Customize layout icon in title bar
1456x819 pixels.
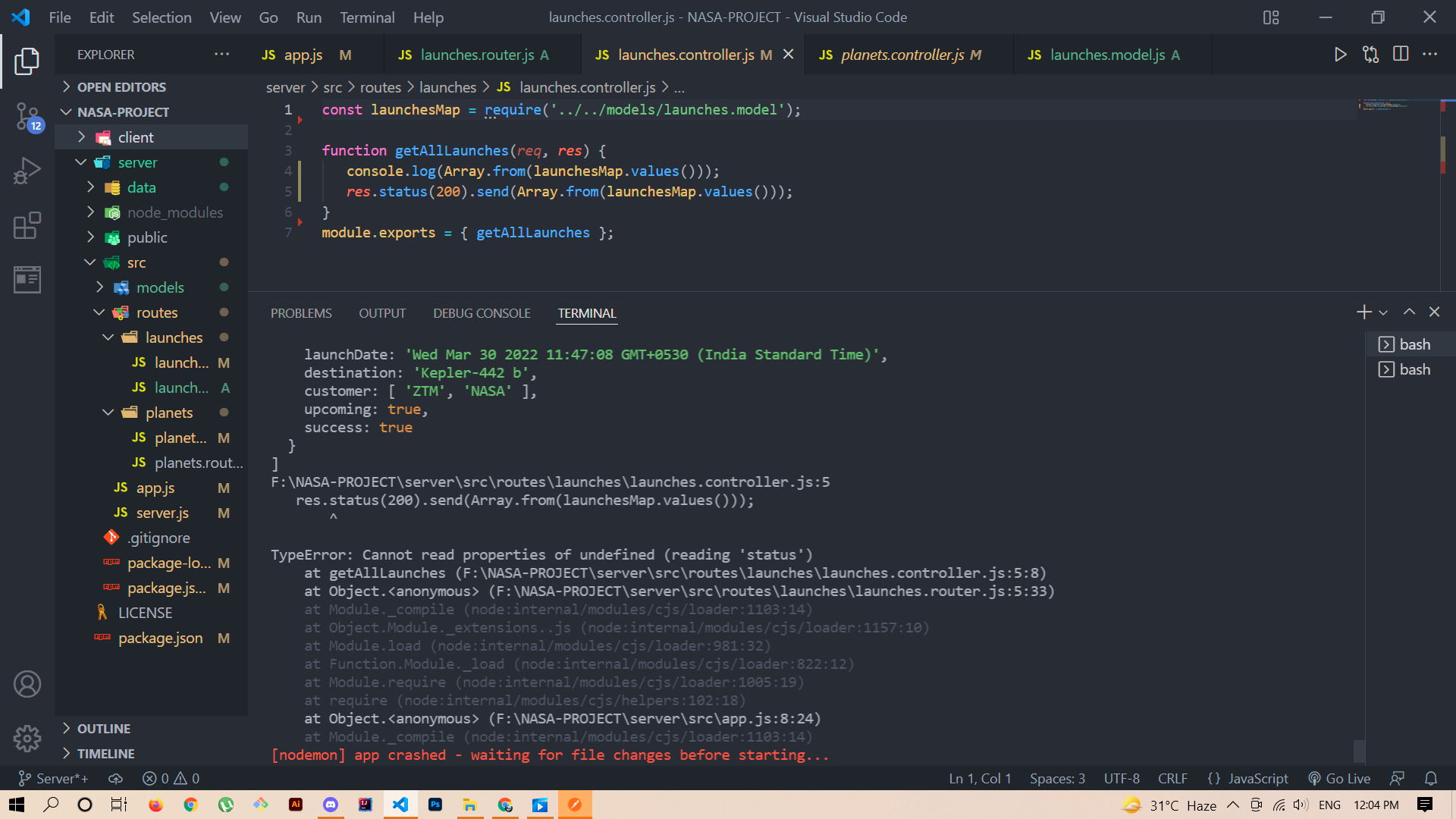click(x=1271, y=17)
